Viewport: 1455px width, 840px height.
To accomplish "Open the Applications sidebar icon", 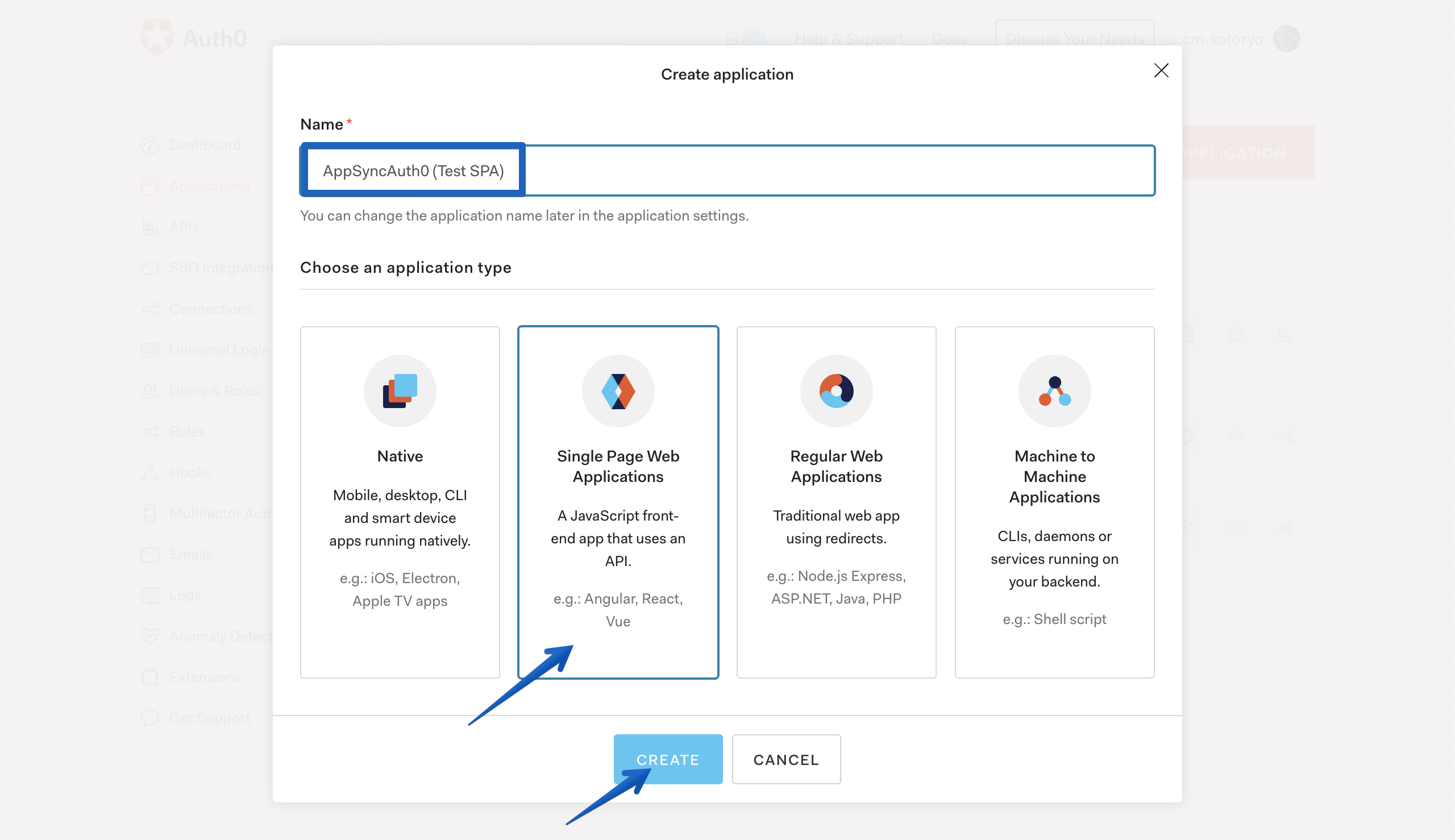I will pyautogui.click(x=150, y=186).
